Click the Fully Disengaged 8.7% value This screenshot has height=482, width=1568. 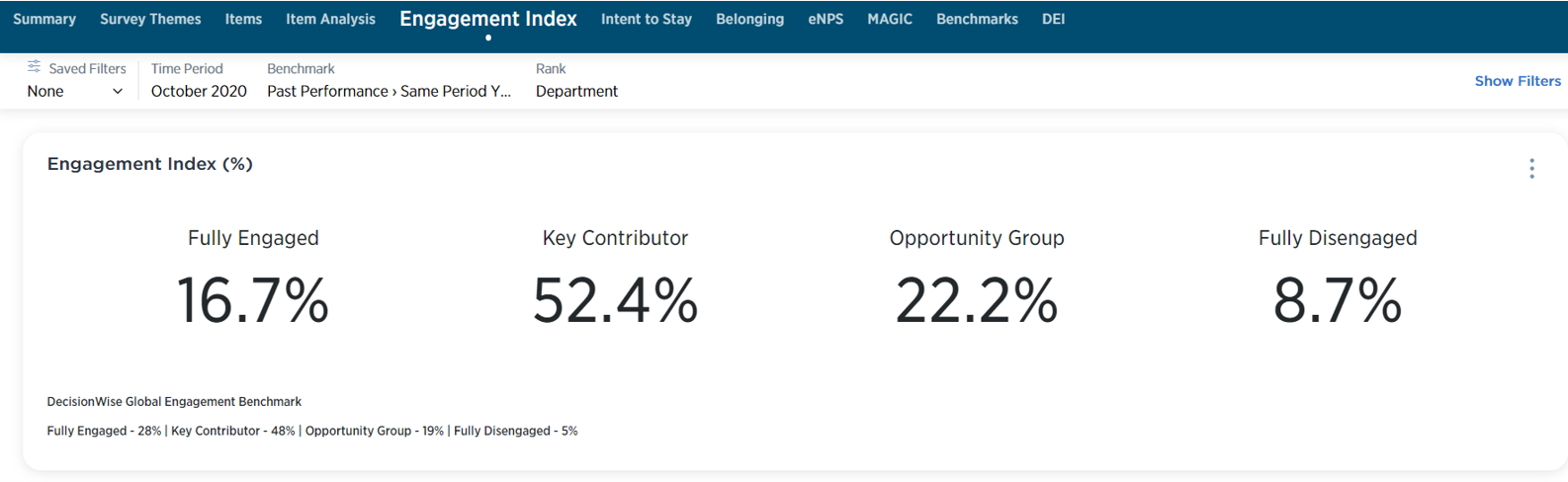[1337, 301]
